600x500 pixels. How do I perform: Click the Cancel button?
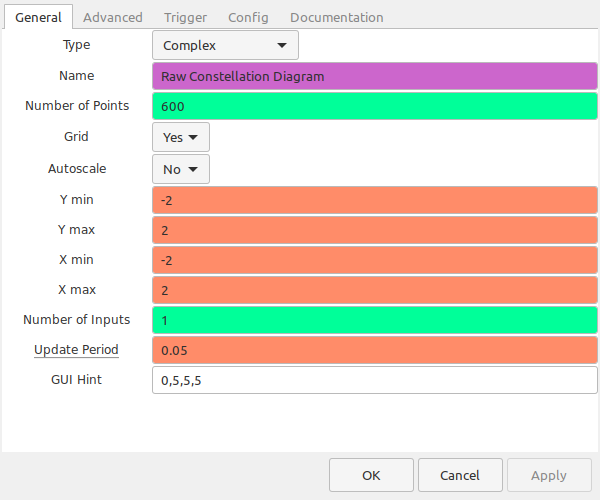pyautogui.click(x=460, y=475)
